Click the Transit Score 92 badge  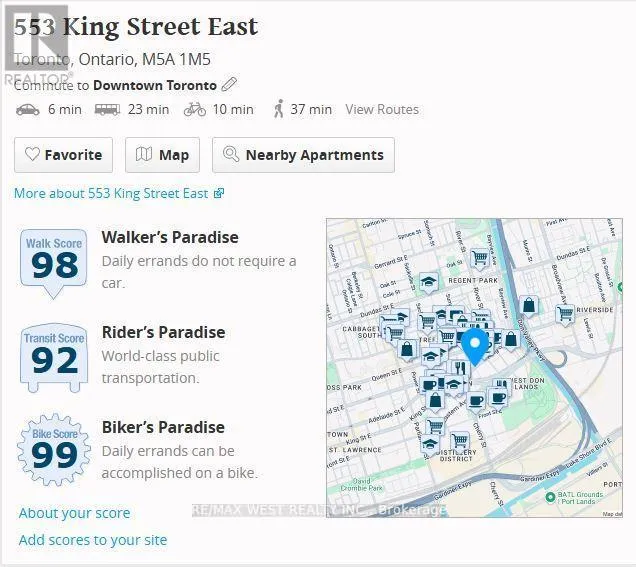pos(54,355)
